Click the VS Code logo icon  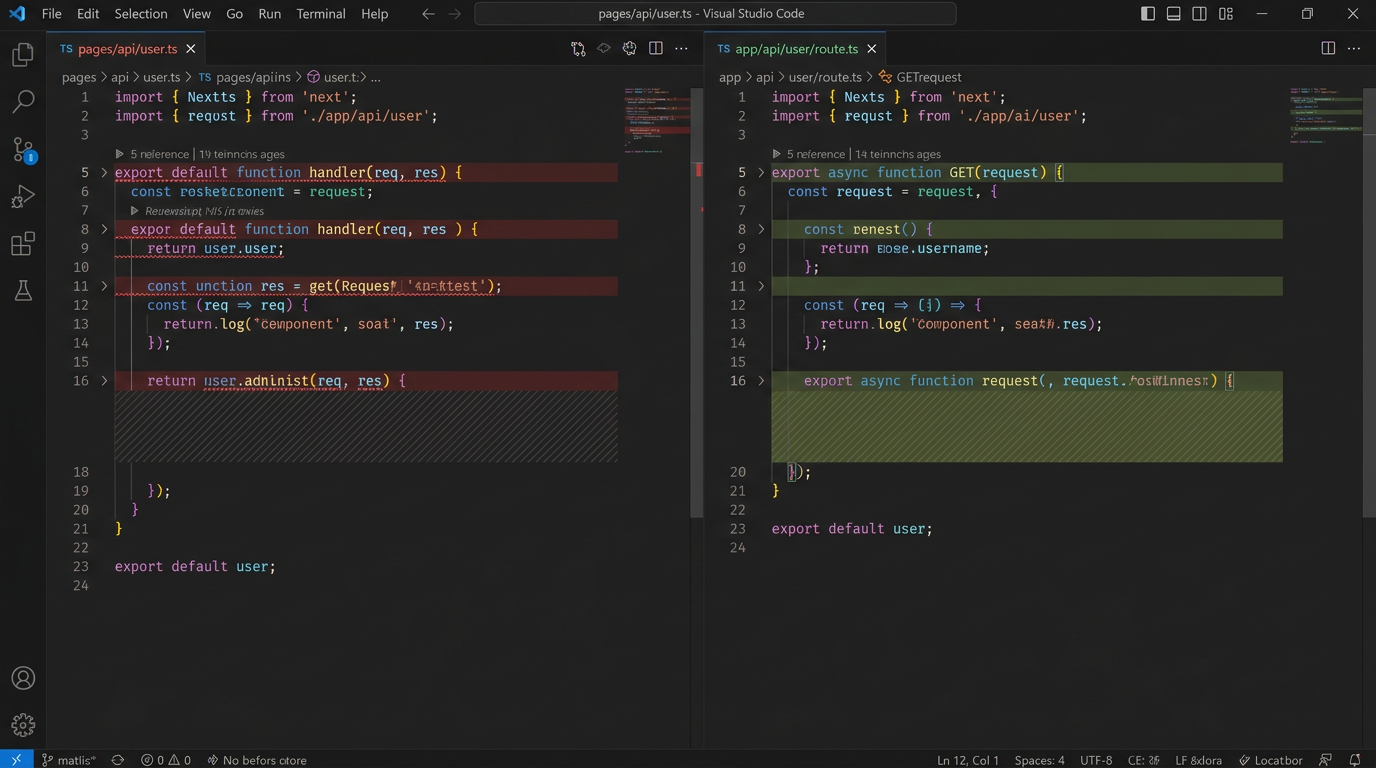pos(17,14)
